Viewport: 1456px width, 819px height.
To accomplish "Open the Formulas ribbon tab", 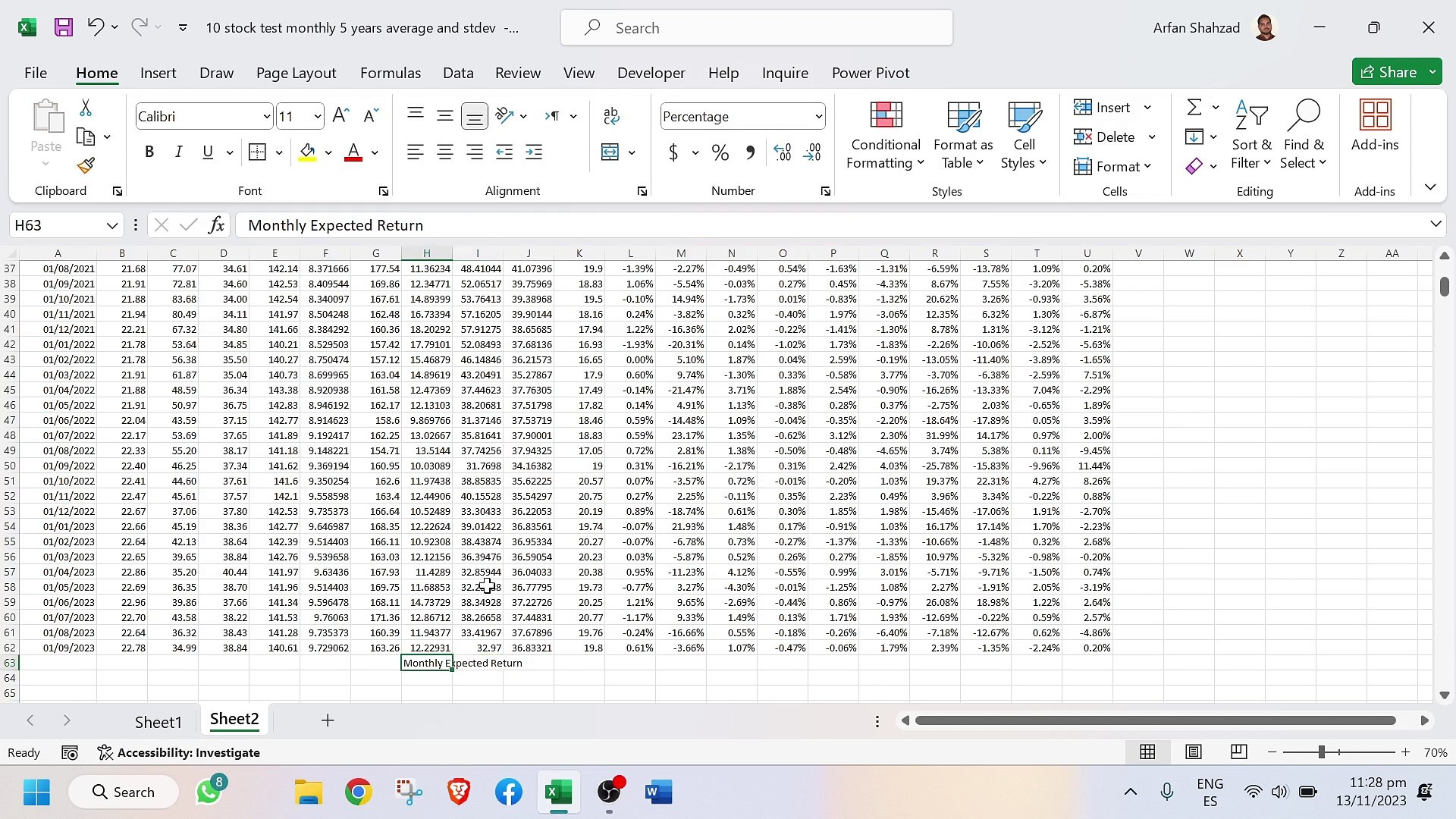I will click(390, 73).
